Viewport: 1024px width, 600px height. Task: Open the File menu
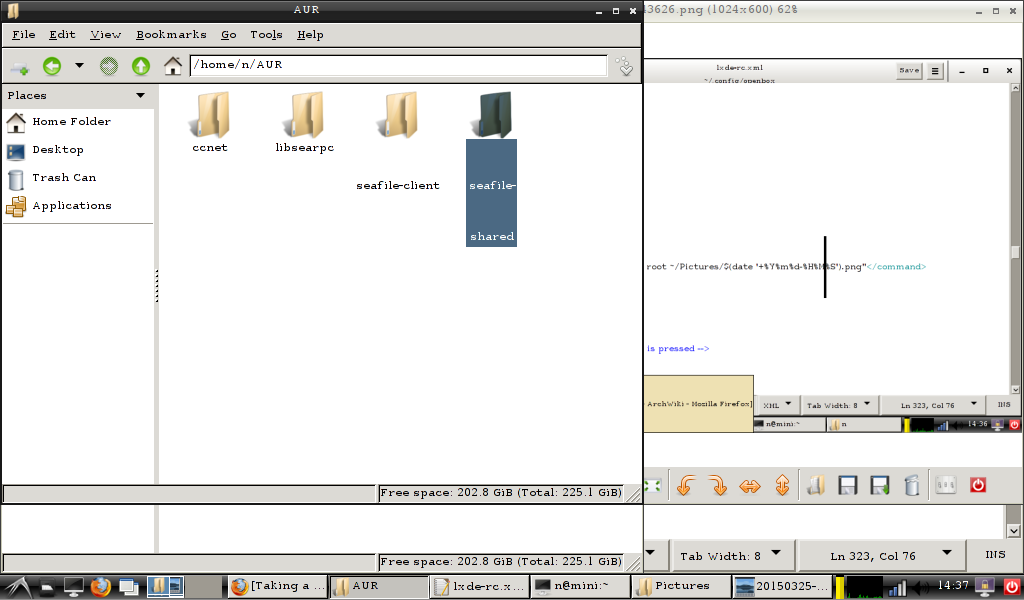click(24, 35)
